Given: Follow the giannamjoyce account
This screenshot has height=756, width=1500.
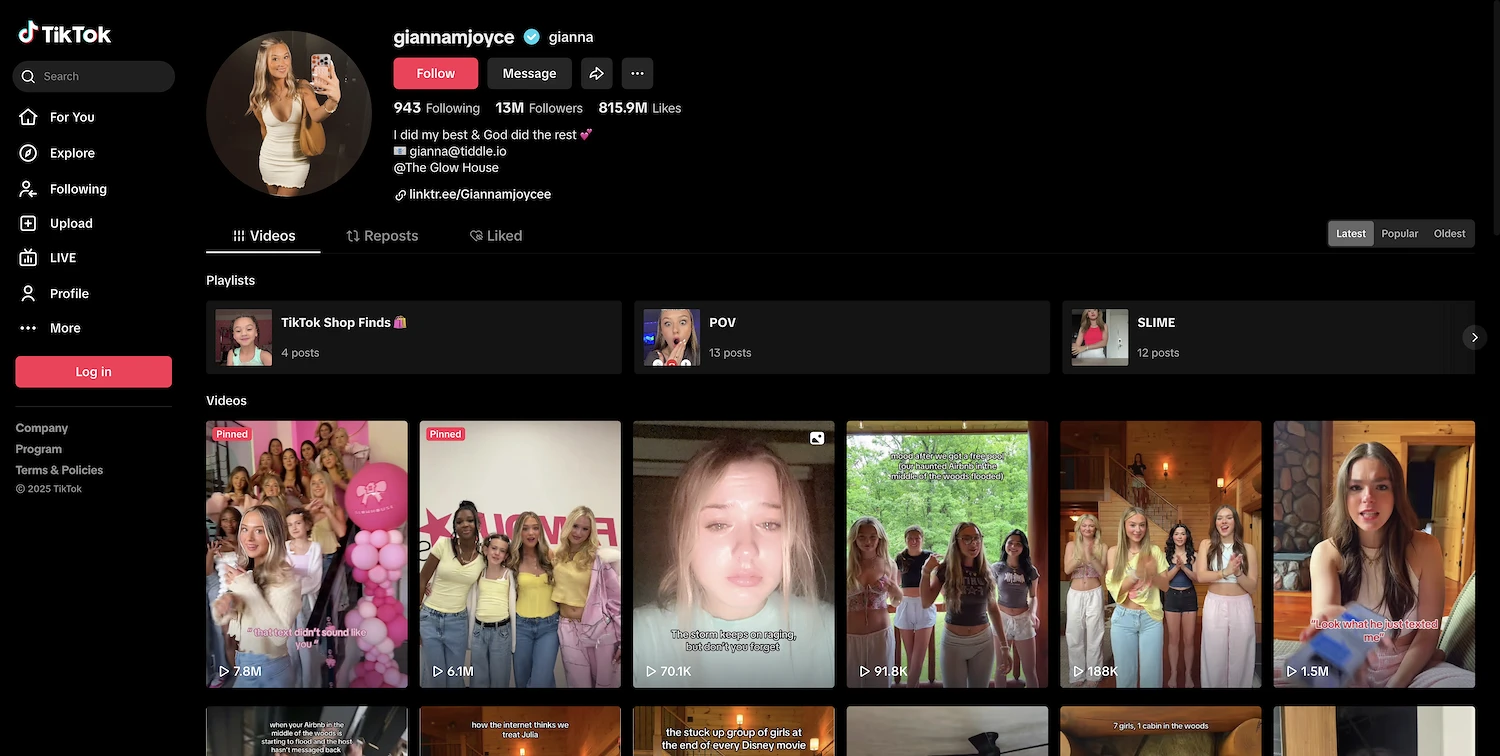Looking at the screenshot, I should 435,73.
